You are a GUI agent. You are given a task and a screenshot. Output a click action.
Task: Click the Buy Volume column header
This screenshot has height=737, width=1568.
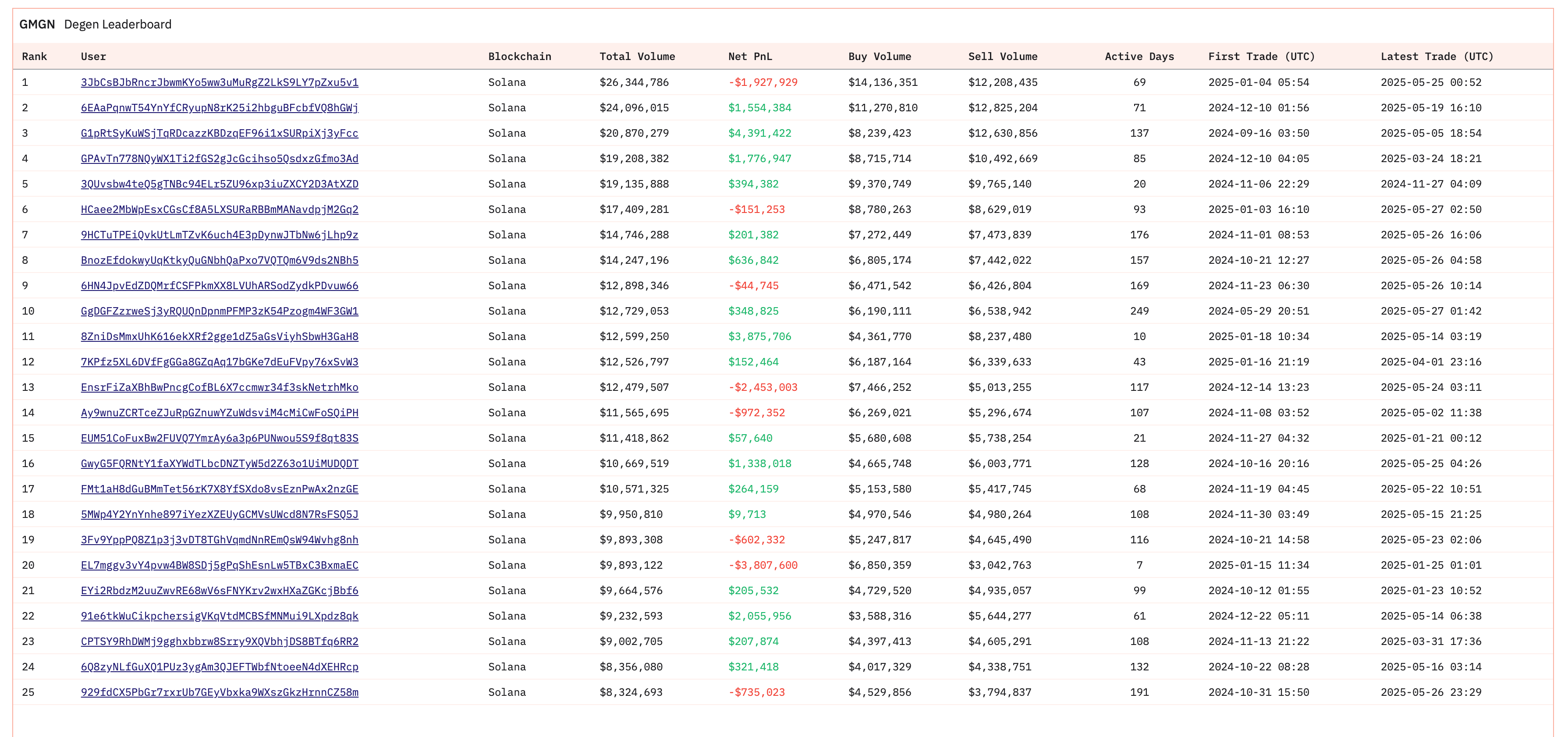click(880, 57)
